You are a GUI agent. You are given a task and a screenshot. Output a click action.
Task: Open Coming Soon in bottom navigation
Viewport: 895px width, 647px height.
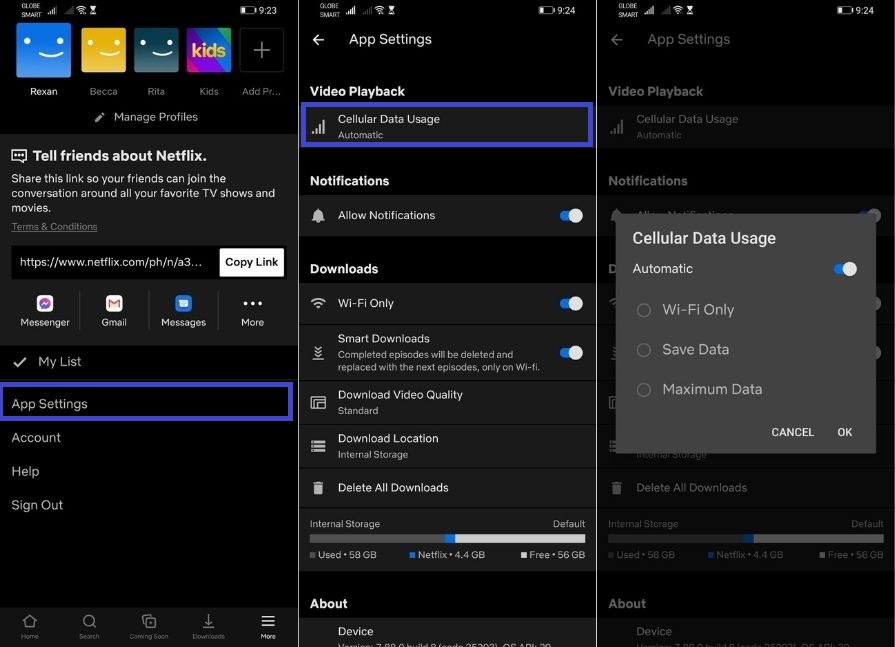pos(149,622)
